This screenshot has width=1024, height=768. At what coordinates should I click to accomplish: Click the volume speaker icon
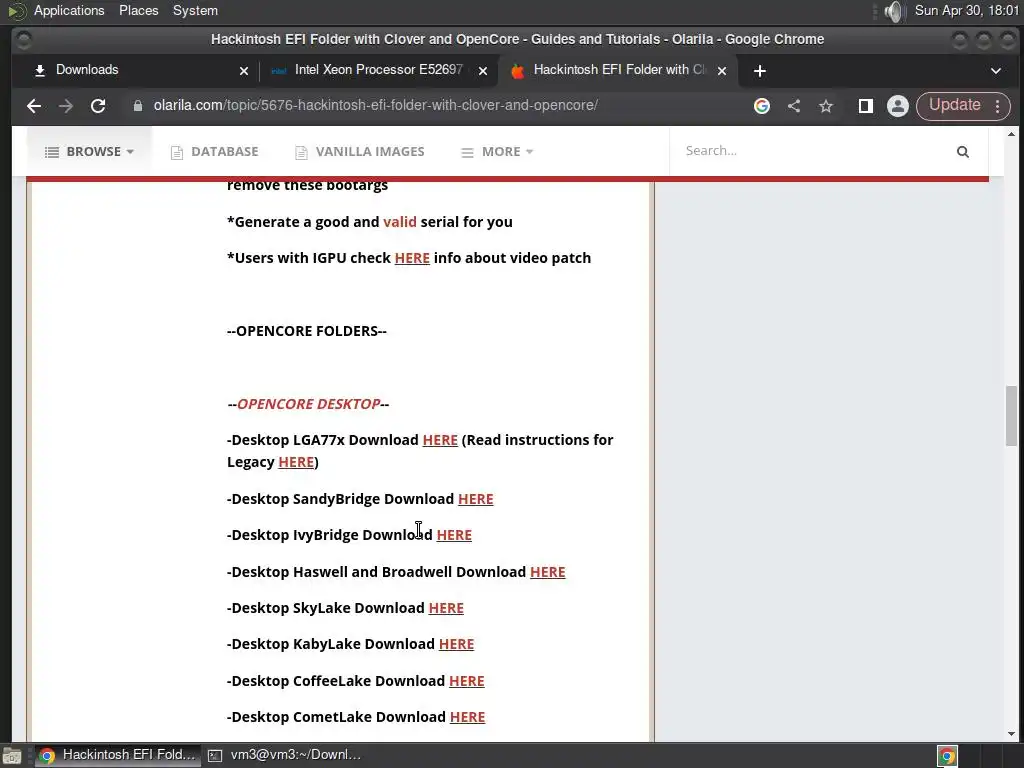[893, 11]
